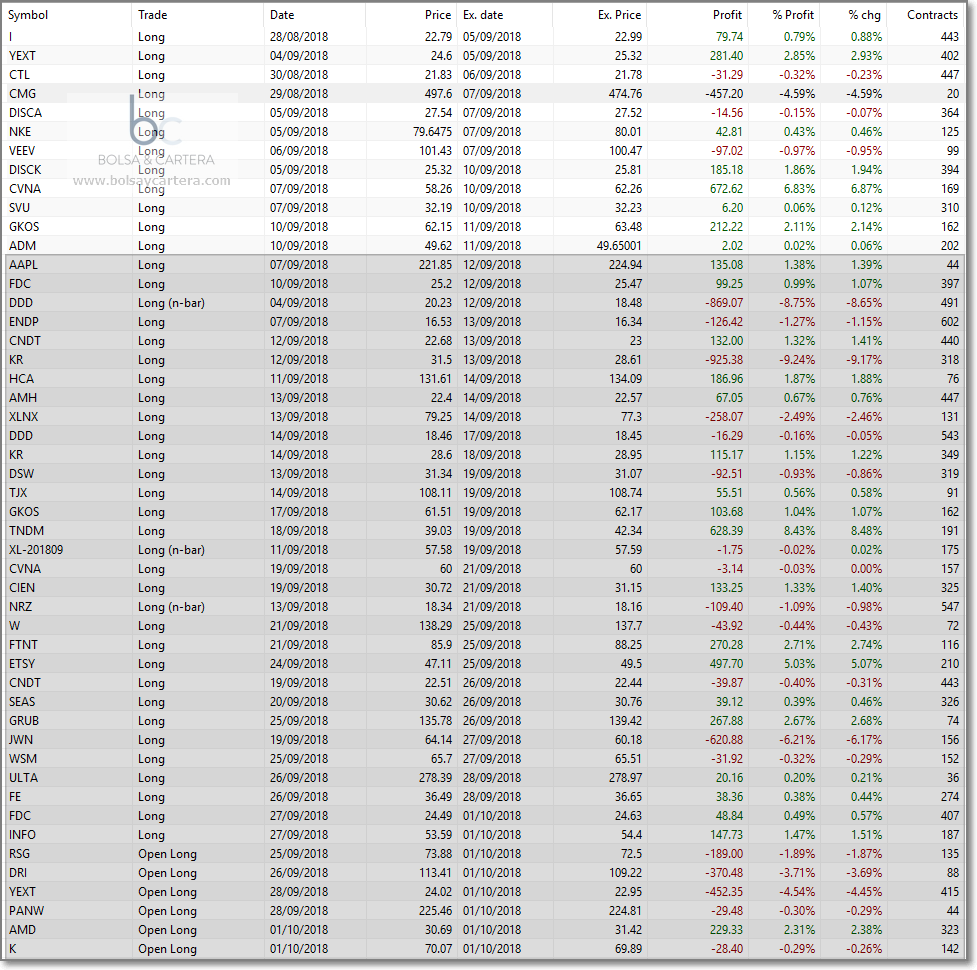
Task: Select the INFO symbol cell
Action: pyautogui.click(x=22, y=835)
